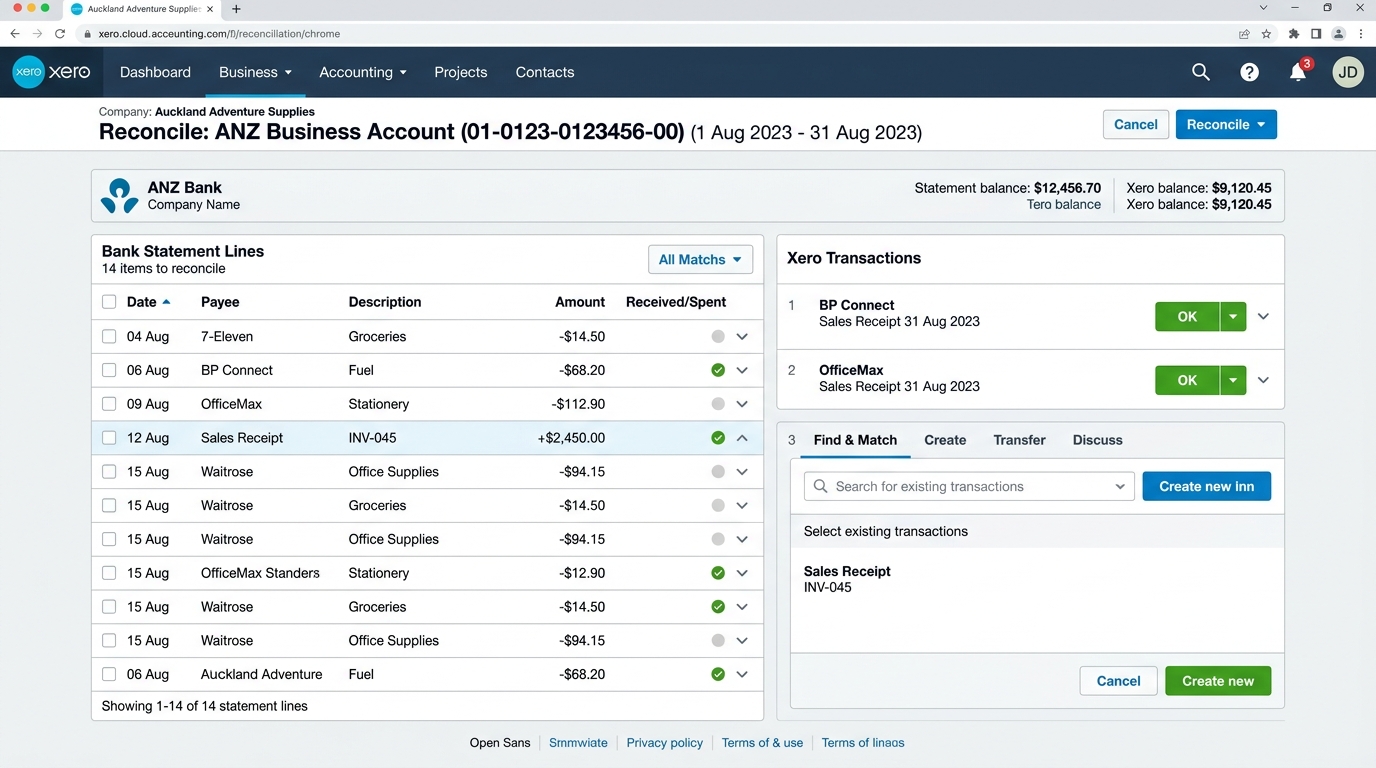
Task: Tick the checkbox for 09 Aug OfficeMax row
Action: (x=109, y=404)
